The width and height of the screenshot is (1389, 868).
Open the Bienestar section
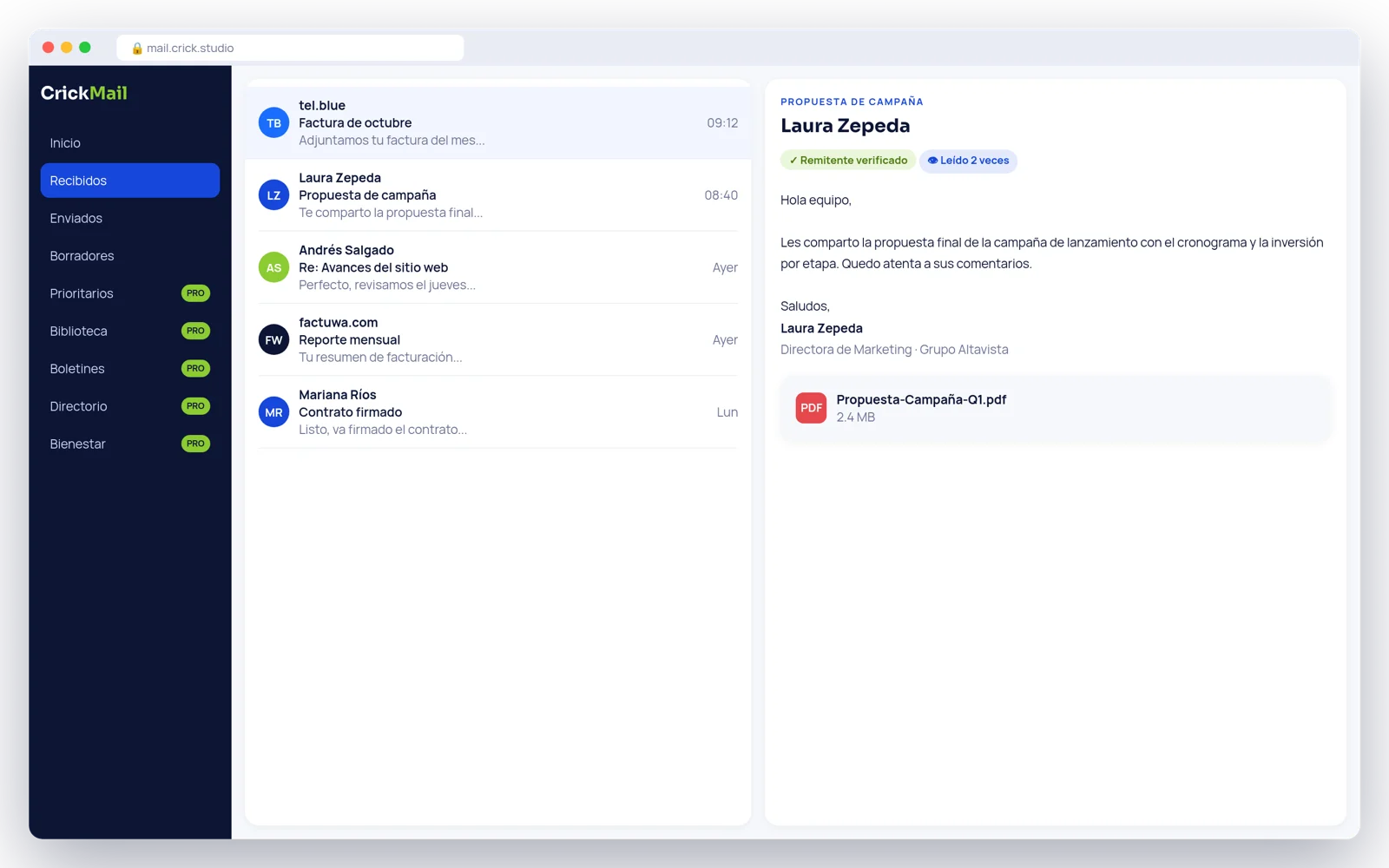130,444
